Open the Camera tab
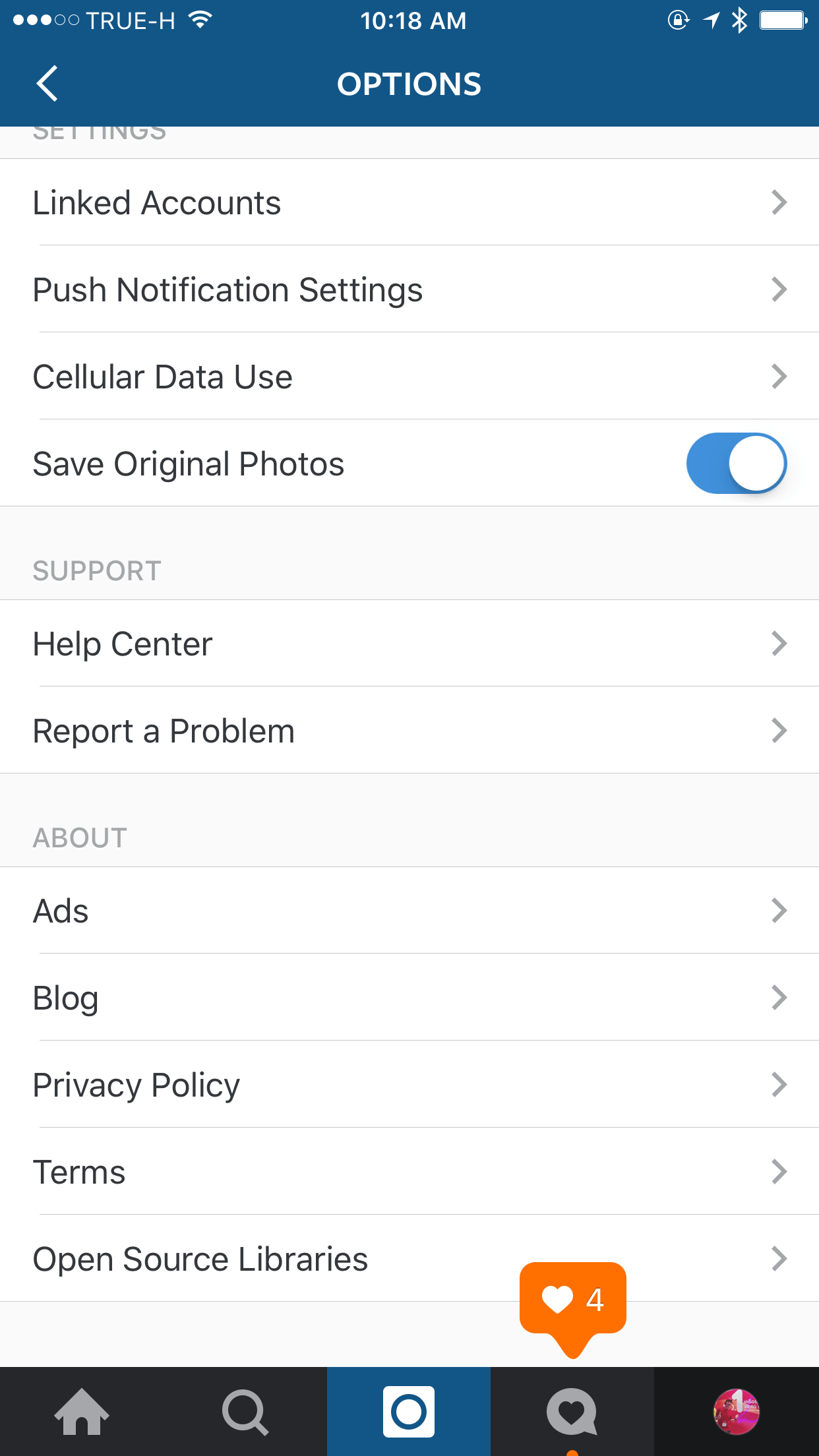The width and height of the screenshot is (819, 1456). tap(409, 1412)
